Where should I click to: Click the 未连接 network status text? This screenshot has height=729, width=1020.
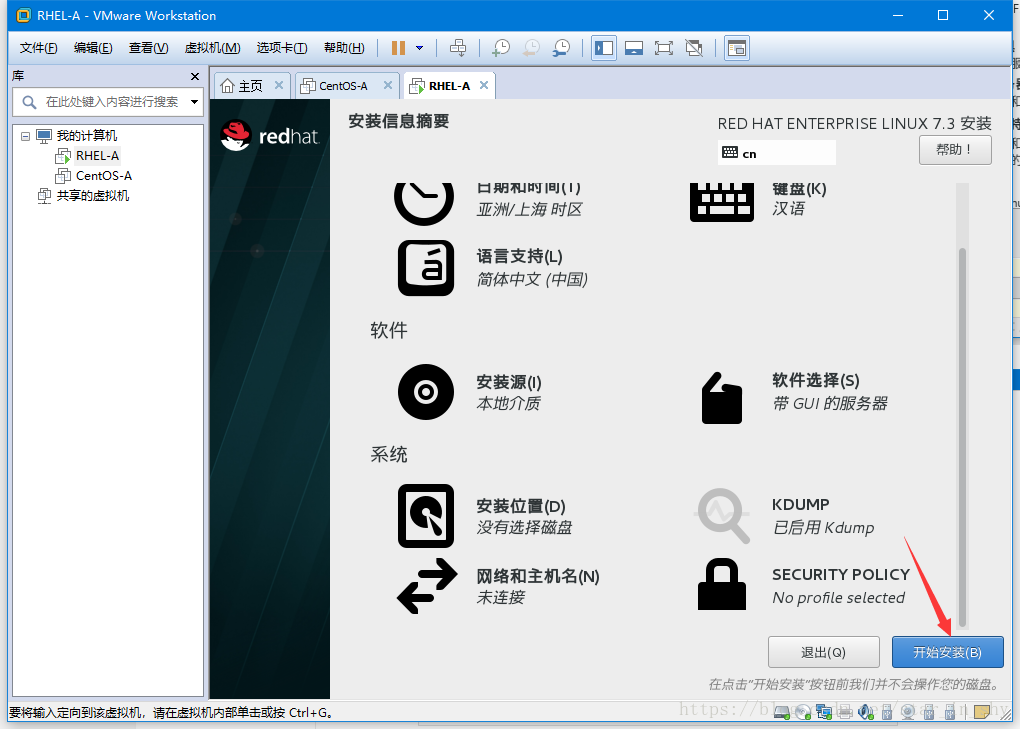pyautogui.click(x=500, y=598)
